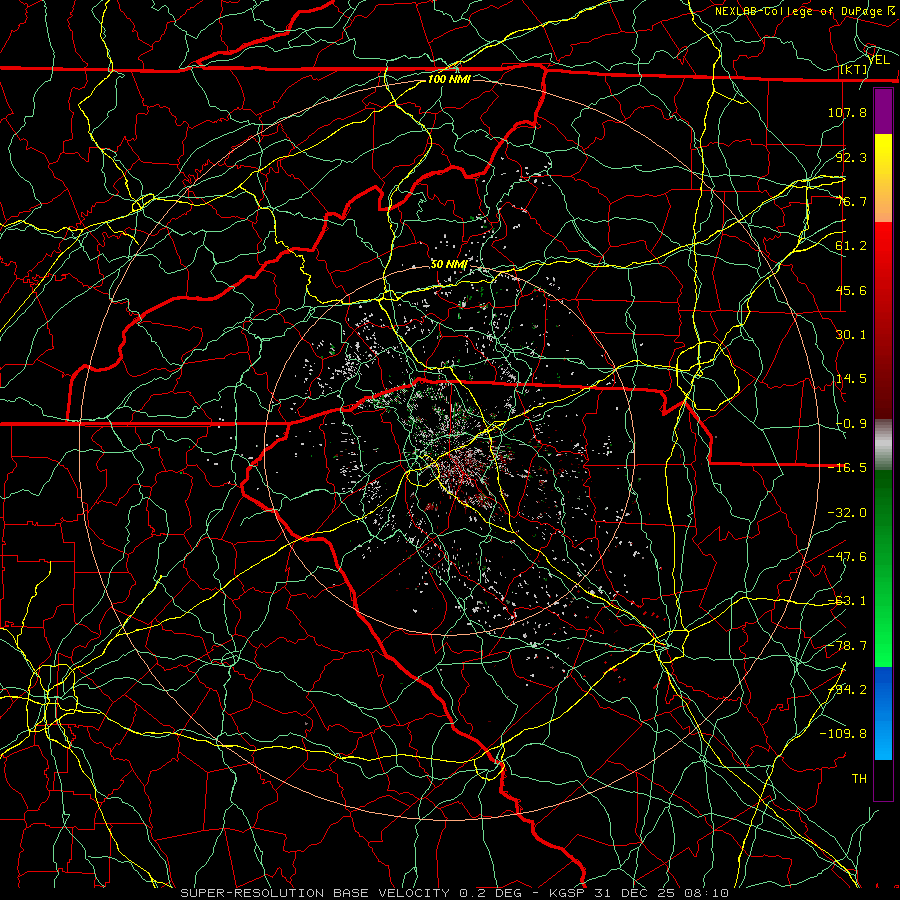Click the 107.8 scale value

(x=847, y=112)
